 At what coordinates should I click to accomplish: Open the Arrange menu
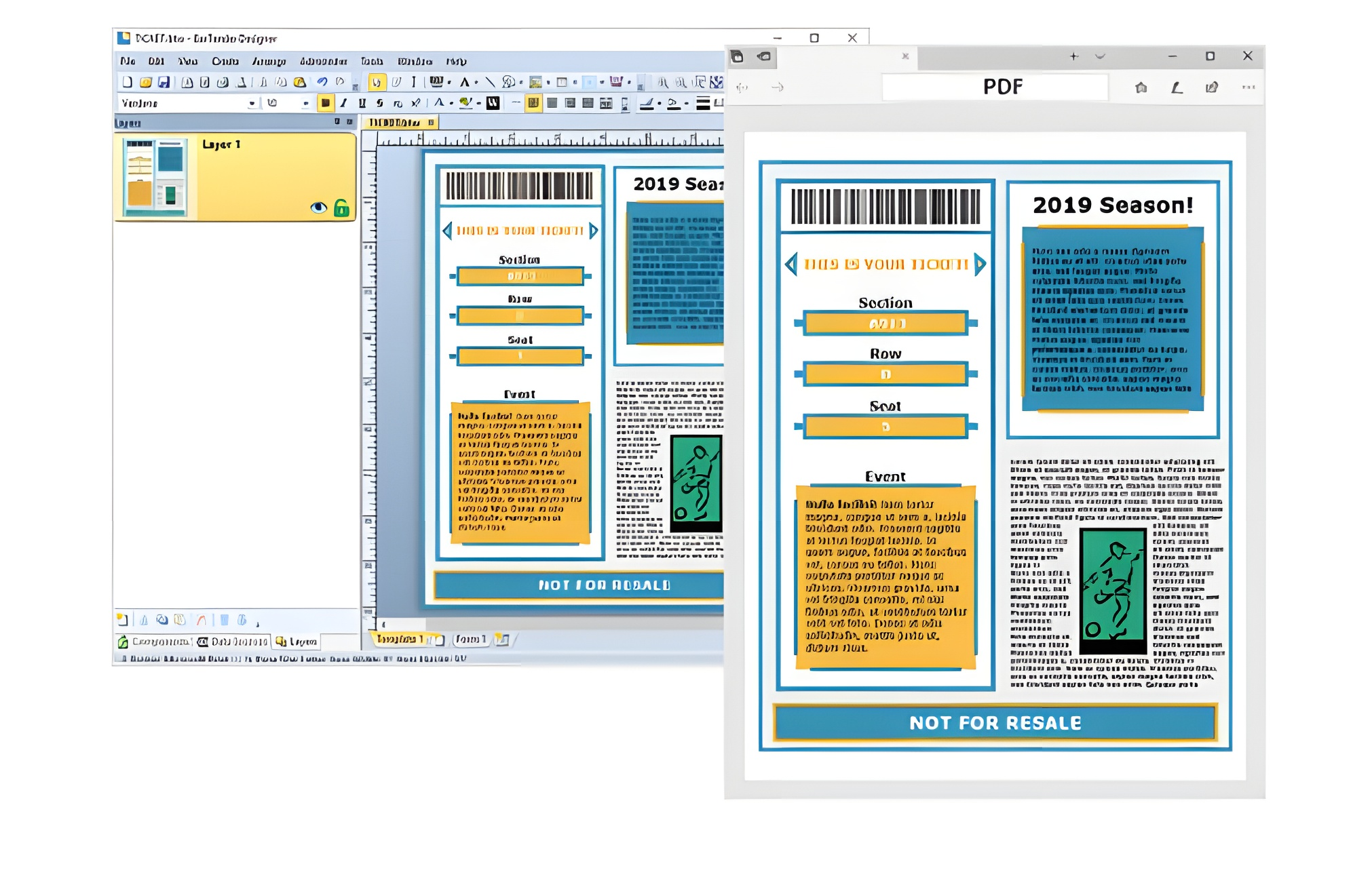[269, 61]
